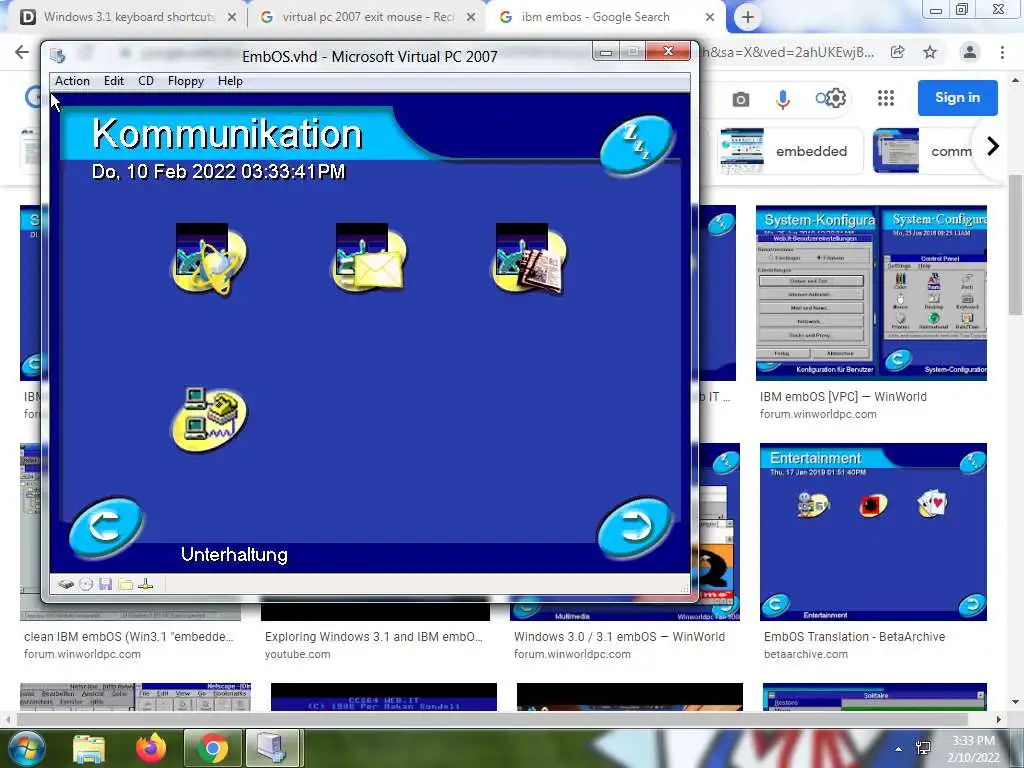Start voice search with microphone icon
Image resolution: width=1024 pixels, height=768 pixels.
pyautogui.click(x=783, y=99)
